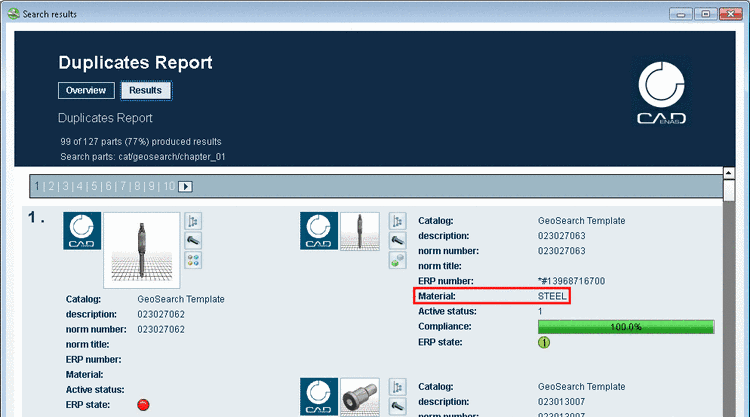This screenshot has height=417, width=750.
Task: Click the ERP number *#13968716700
Action: (572, 281)
